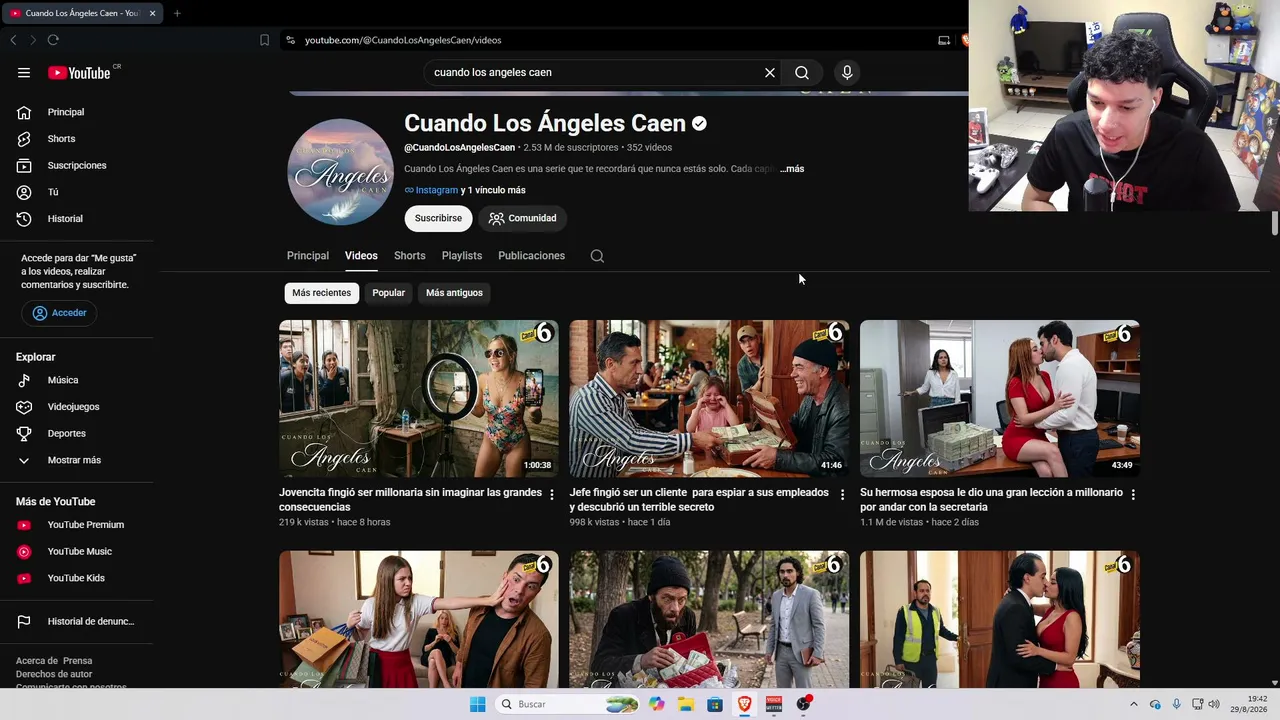Open Brave browser from the taskbar
1280x720 pixels.
(744, 704)
